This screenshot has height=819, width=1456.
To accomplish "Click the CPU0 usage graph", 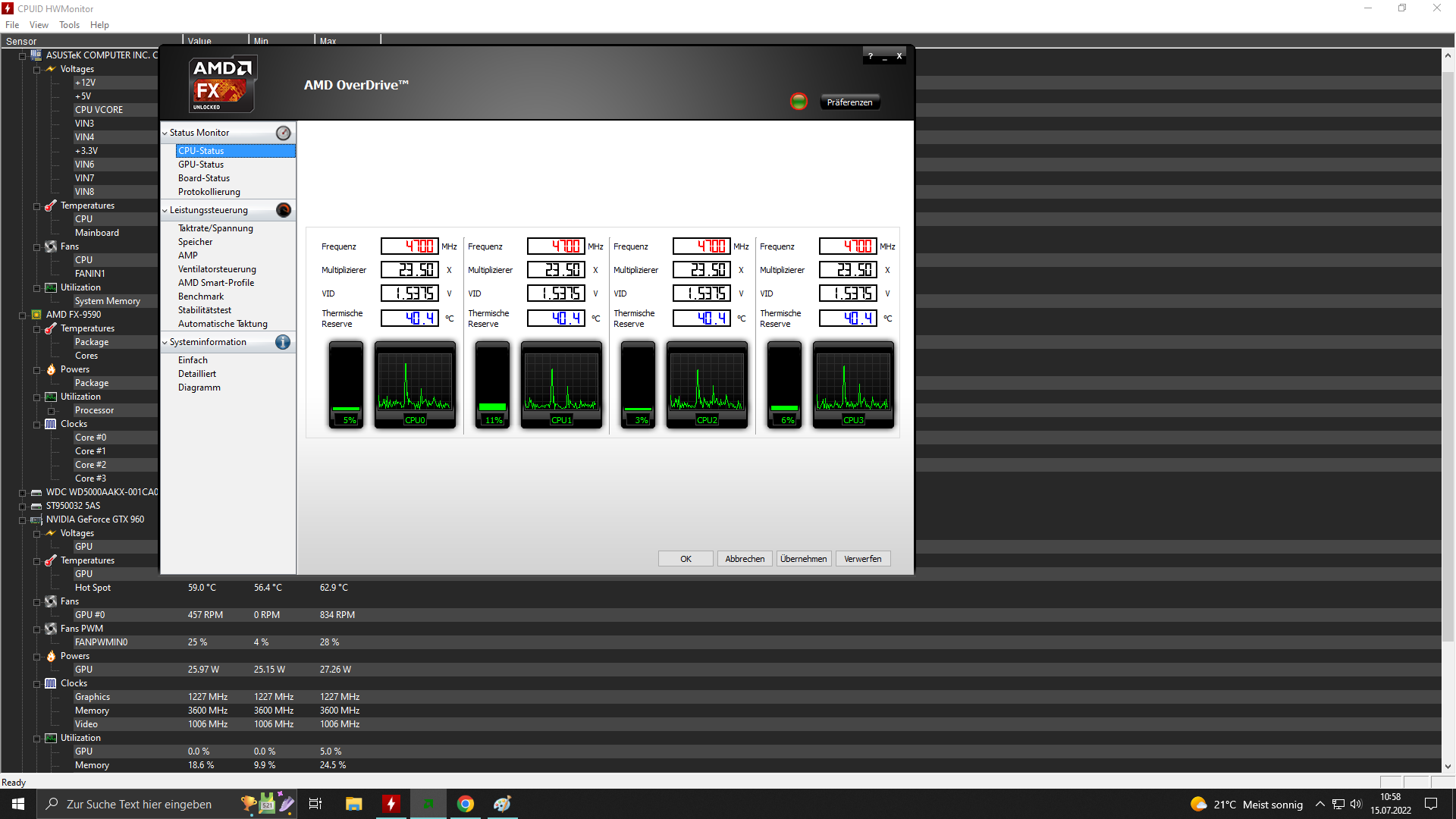I will pyautogui.click(x=415, y=383).
